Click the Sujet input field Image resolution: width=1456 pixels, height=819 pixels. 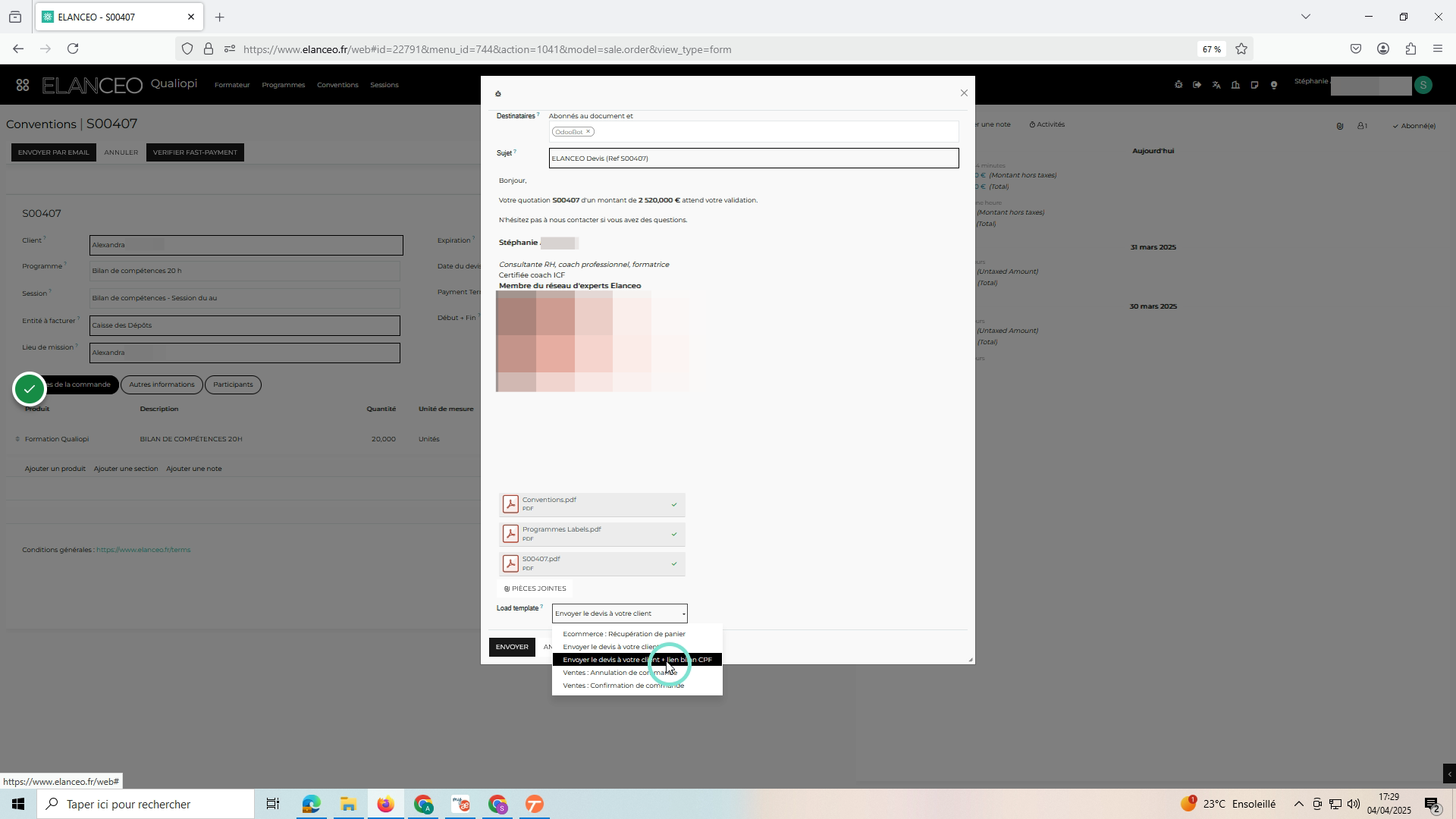pos(754,158)
